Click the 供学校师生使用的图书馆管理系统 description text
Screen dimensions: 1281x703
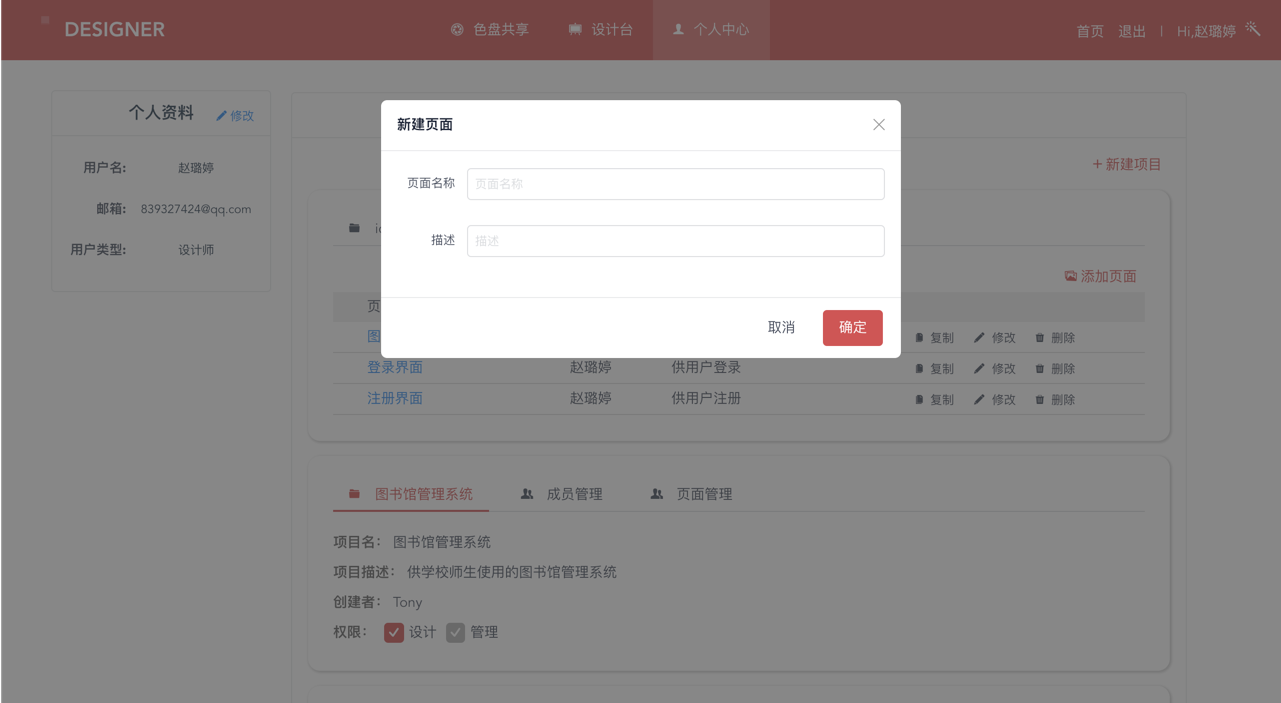tap(512, 572)
